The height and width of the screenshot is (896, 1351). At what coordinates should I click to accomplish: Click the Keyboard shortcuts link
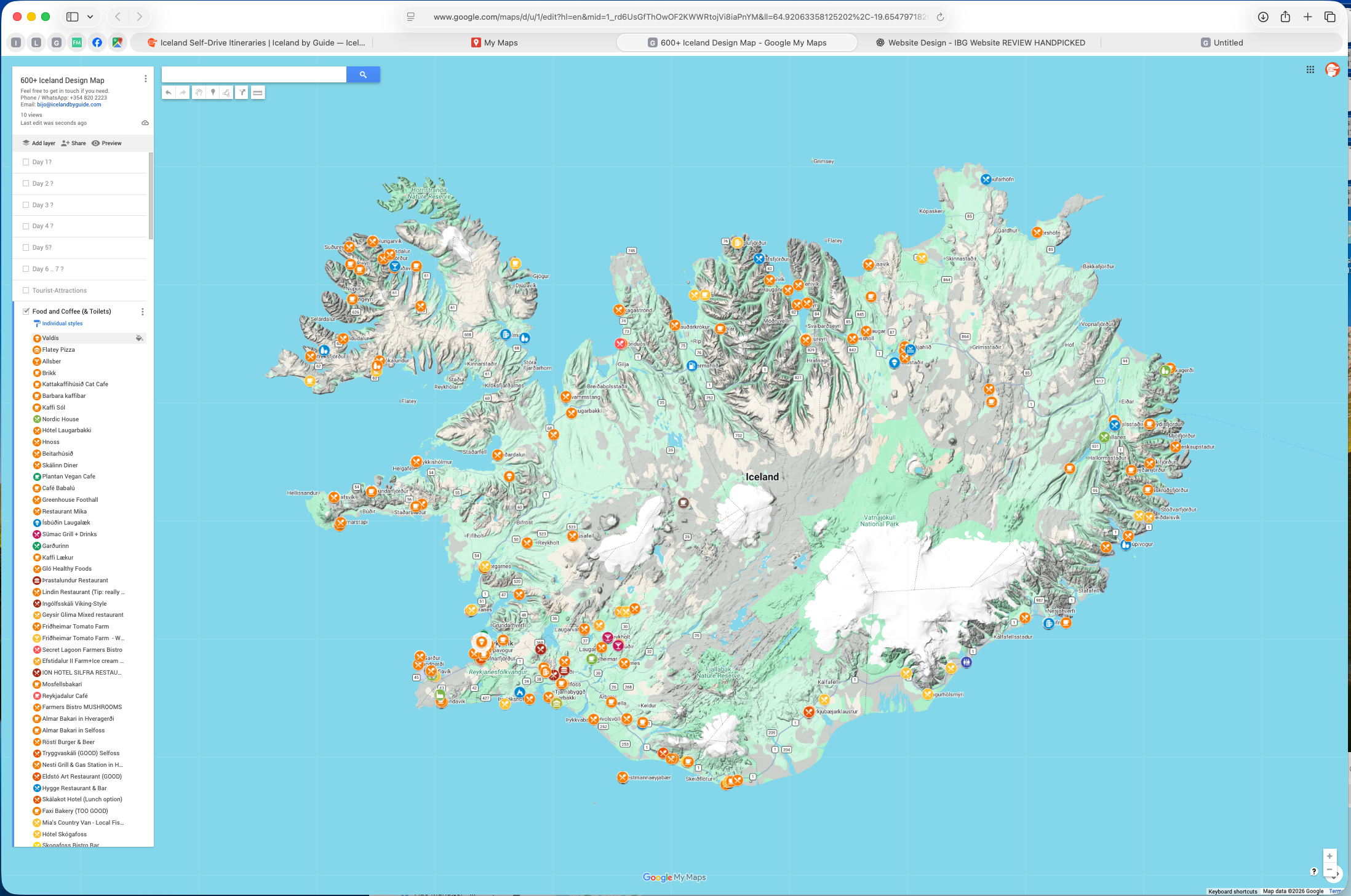click(x=1232, y=891)
